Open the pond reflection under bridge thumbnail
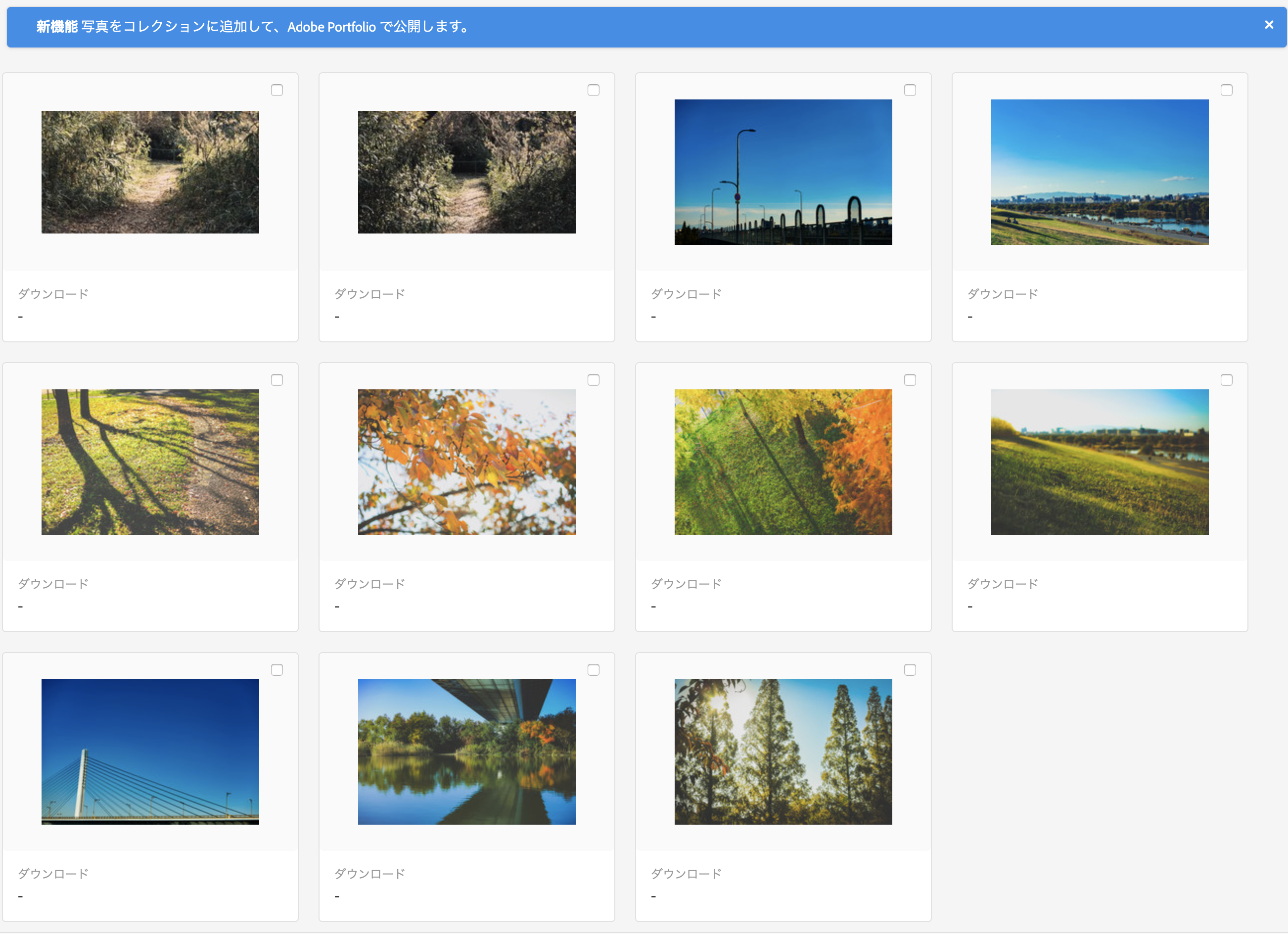 coord(466,751)
